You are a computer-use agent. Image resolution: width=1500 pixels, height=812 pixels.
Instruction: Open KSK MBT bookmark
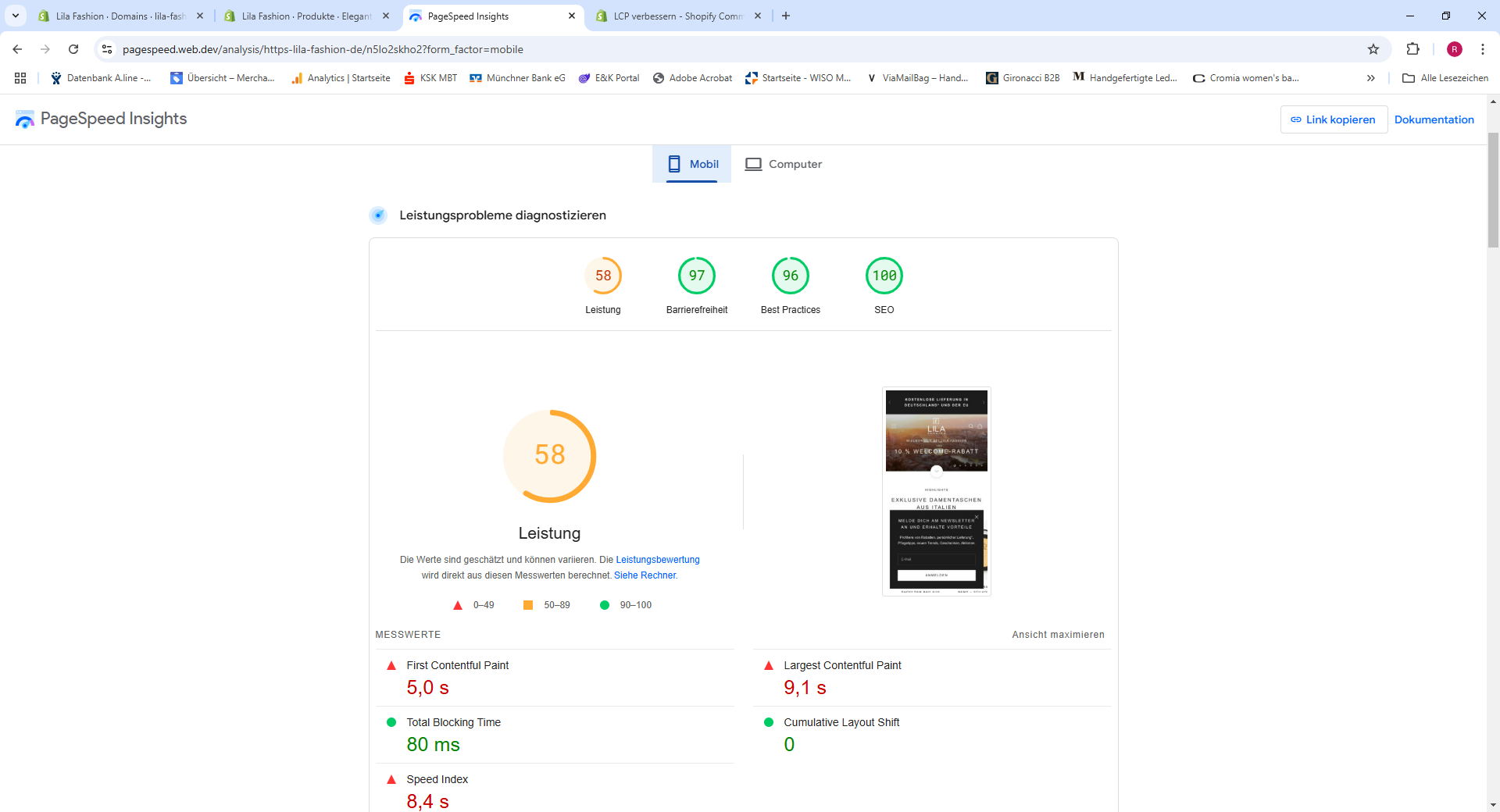(430, 78)
